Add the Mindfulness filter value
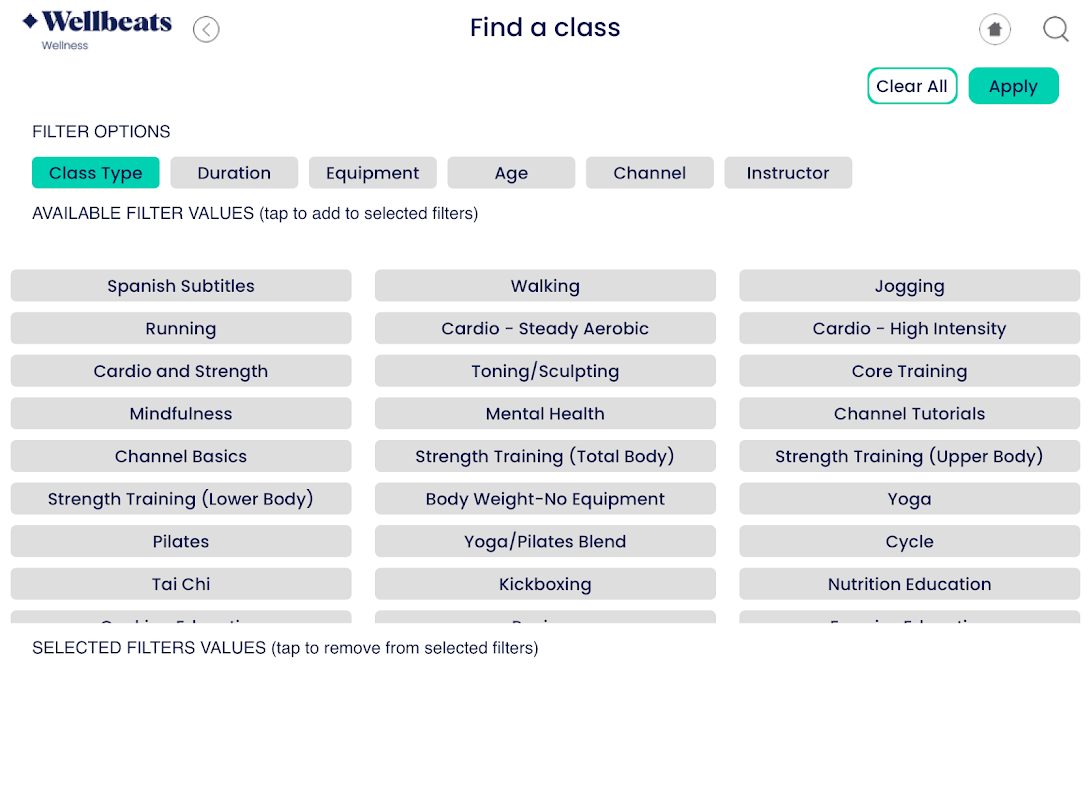1091x800 pixels. [x=181, y=414]
